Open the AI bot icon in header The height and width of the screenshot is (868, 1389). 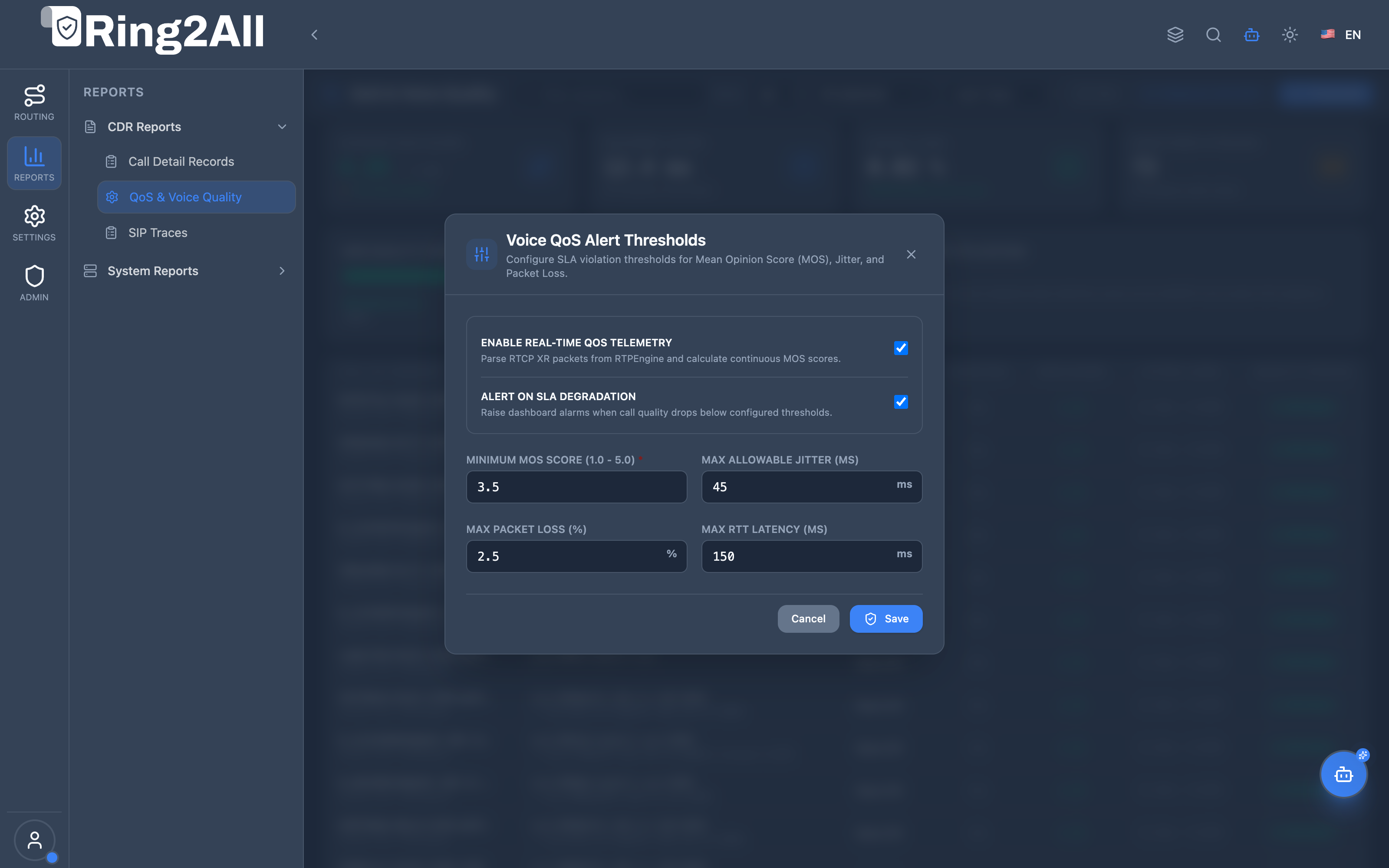click(x=1252, y=35)
